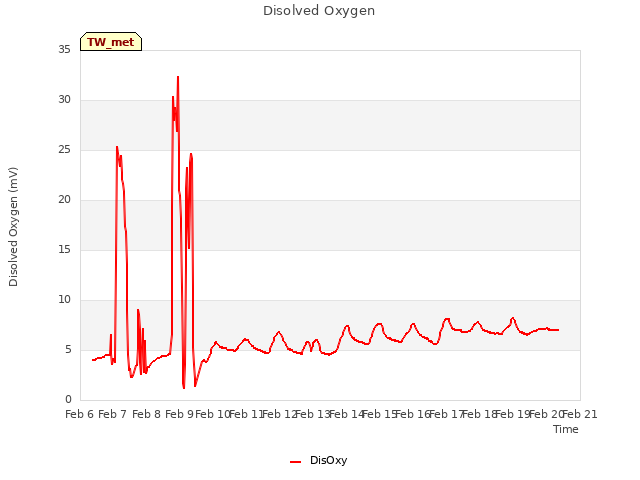Screen dimensions: 640x480
Task: Click the 'Feb 10' x-axis tick label
Action: click(x=213, y=414)
